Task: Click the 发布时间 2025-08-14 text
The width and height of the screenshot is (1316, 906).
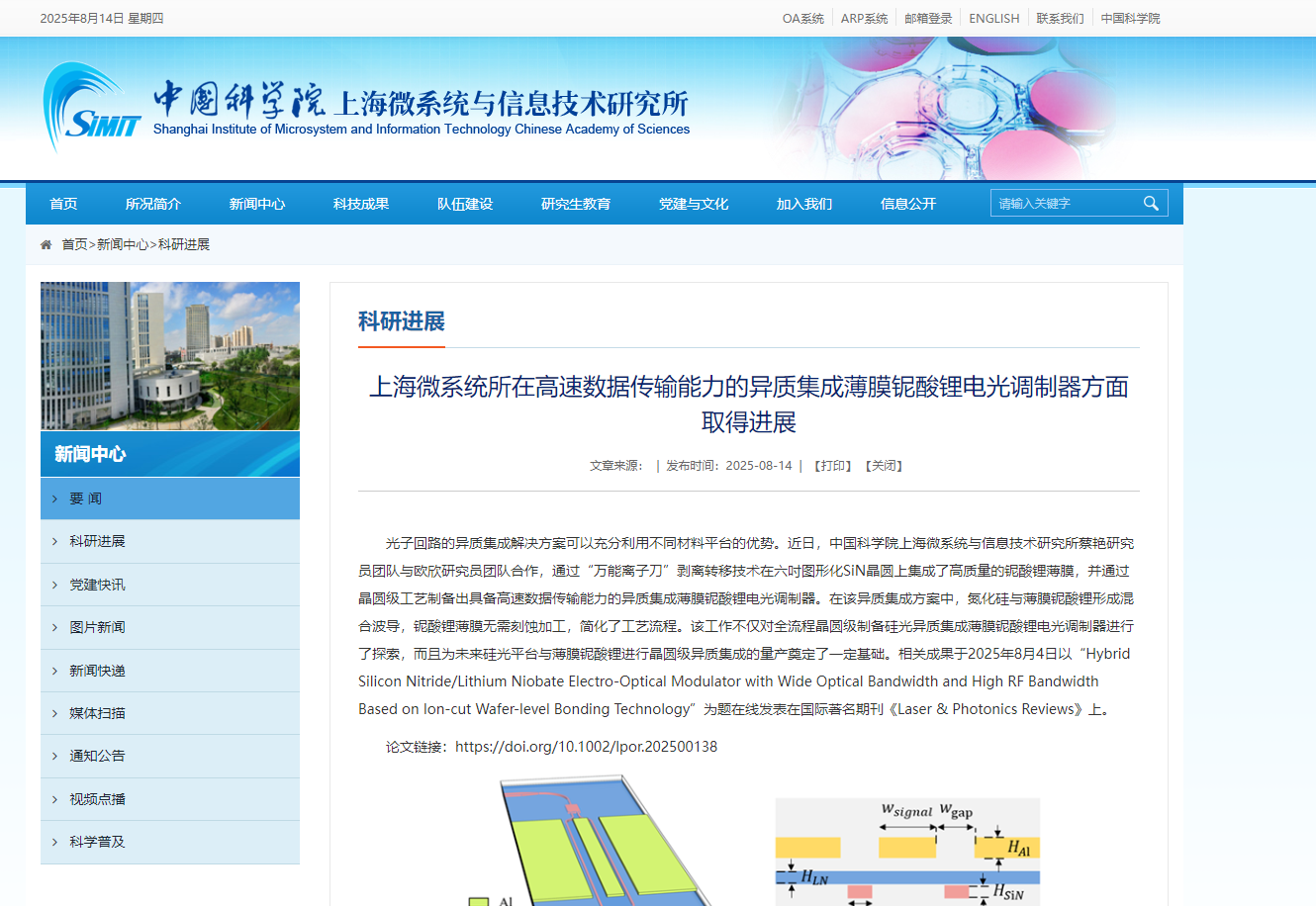Action: click(x=729, y=466)
